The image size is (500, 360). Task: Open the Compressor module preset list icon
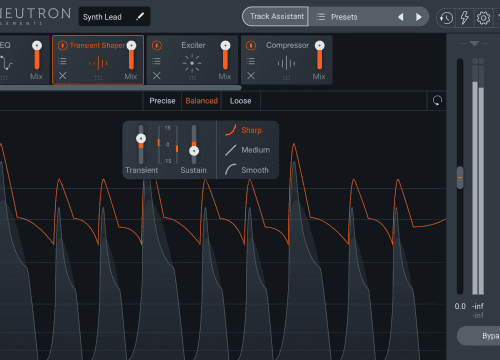click(251, 61)
